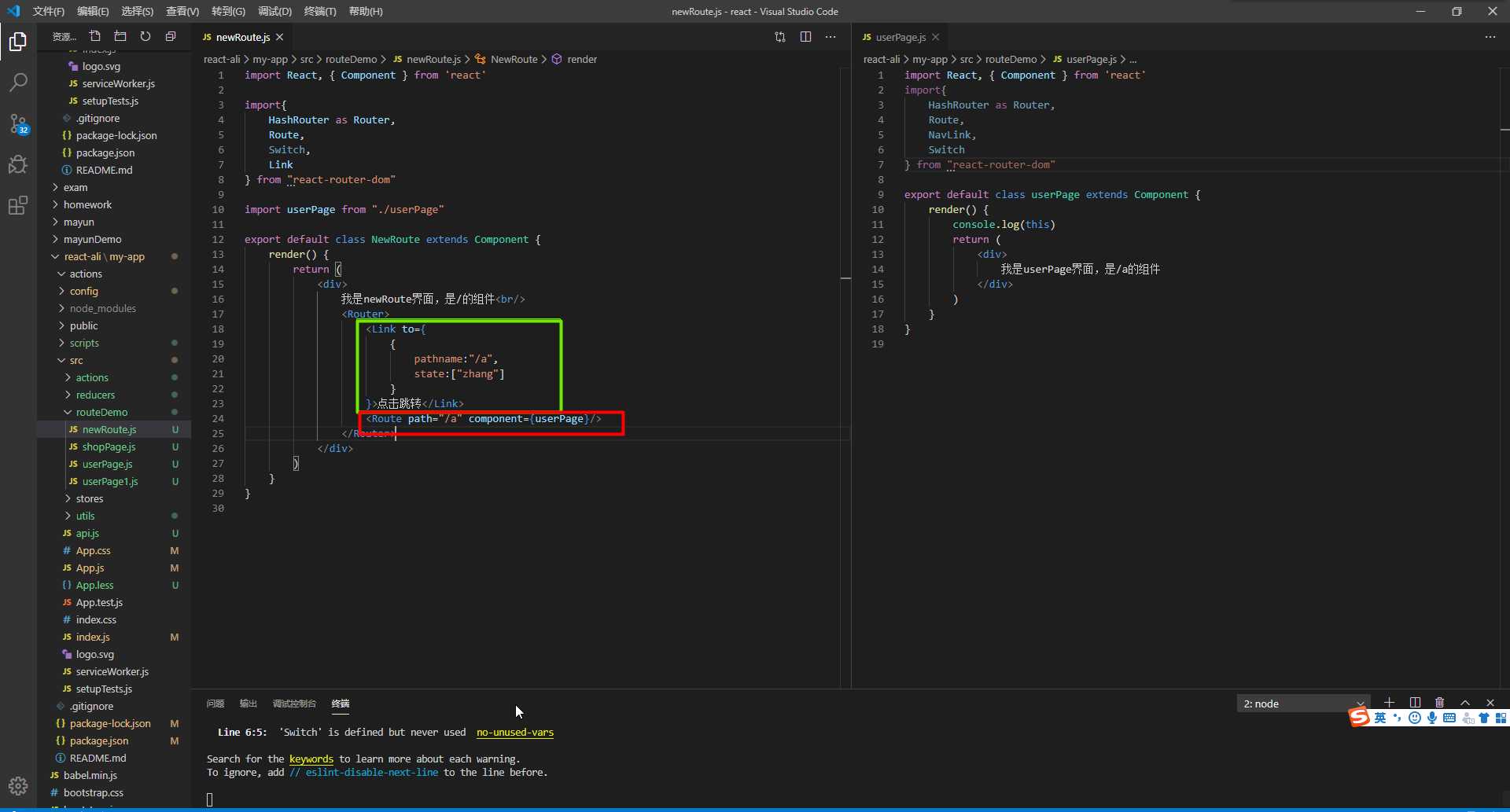Split the terminal panel
This screenshot has height=812, width=1510.
coord(1415,703)
